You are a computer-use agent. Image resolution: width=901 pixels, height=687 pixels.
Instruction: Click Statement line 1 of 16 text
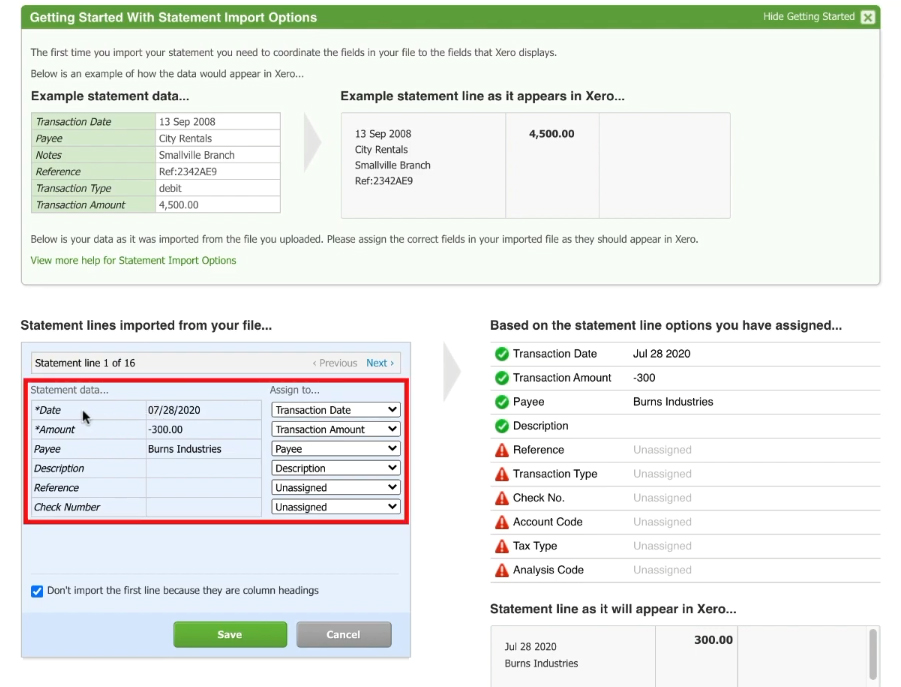click(x=85, y=363)
